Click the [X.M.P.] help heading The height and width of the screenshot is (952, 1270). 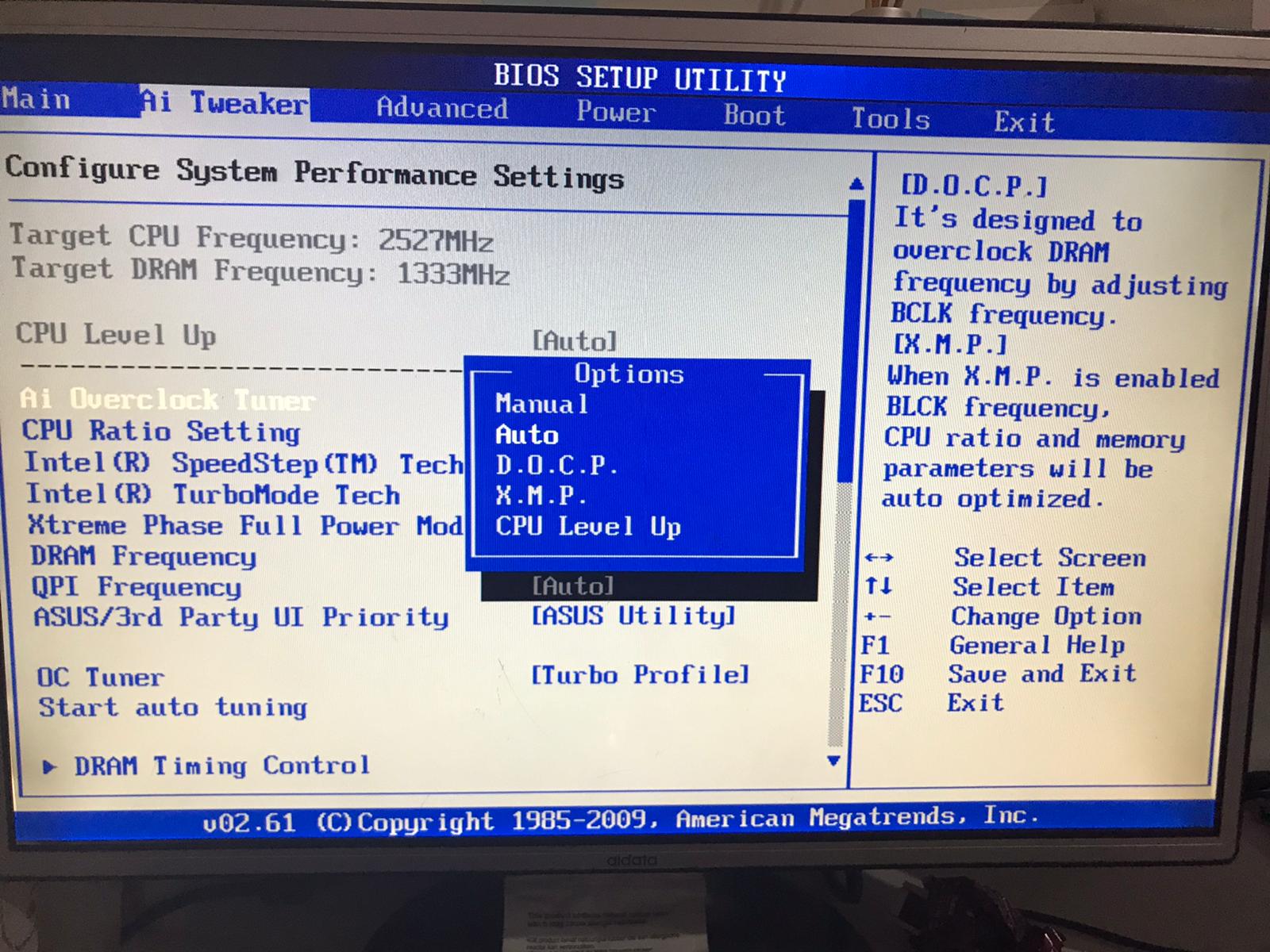click(x=950, y=344)
